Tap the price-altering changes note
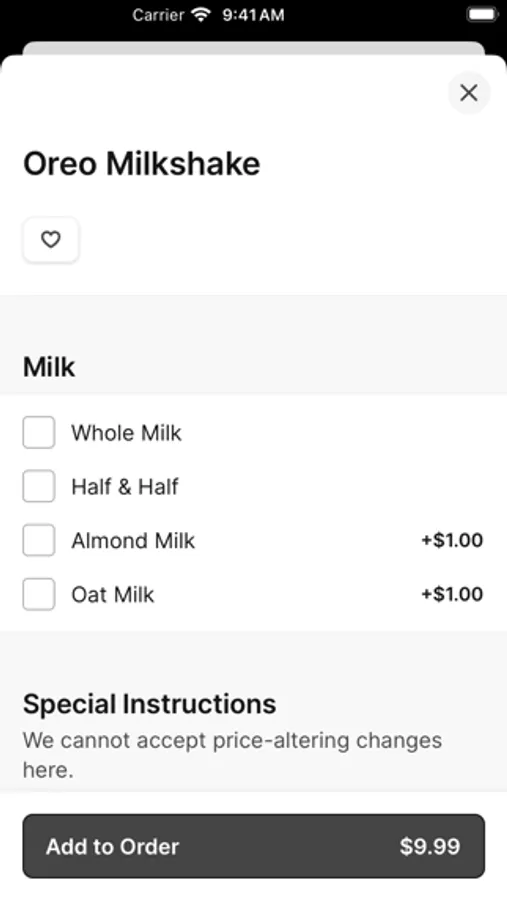 click(233, 755)
